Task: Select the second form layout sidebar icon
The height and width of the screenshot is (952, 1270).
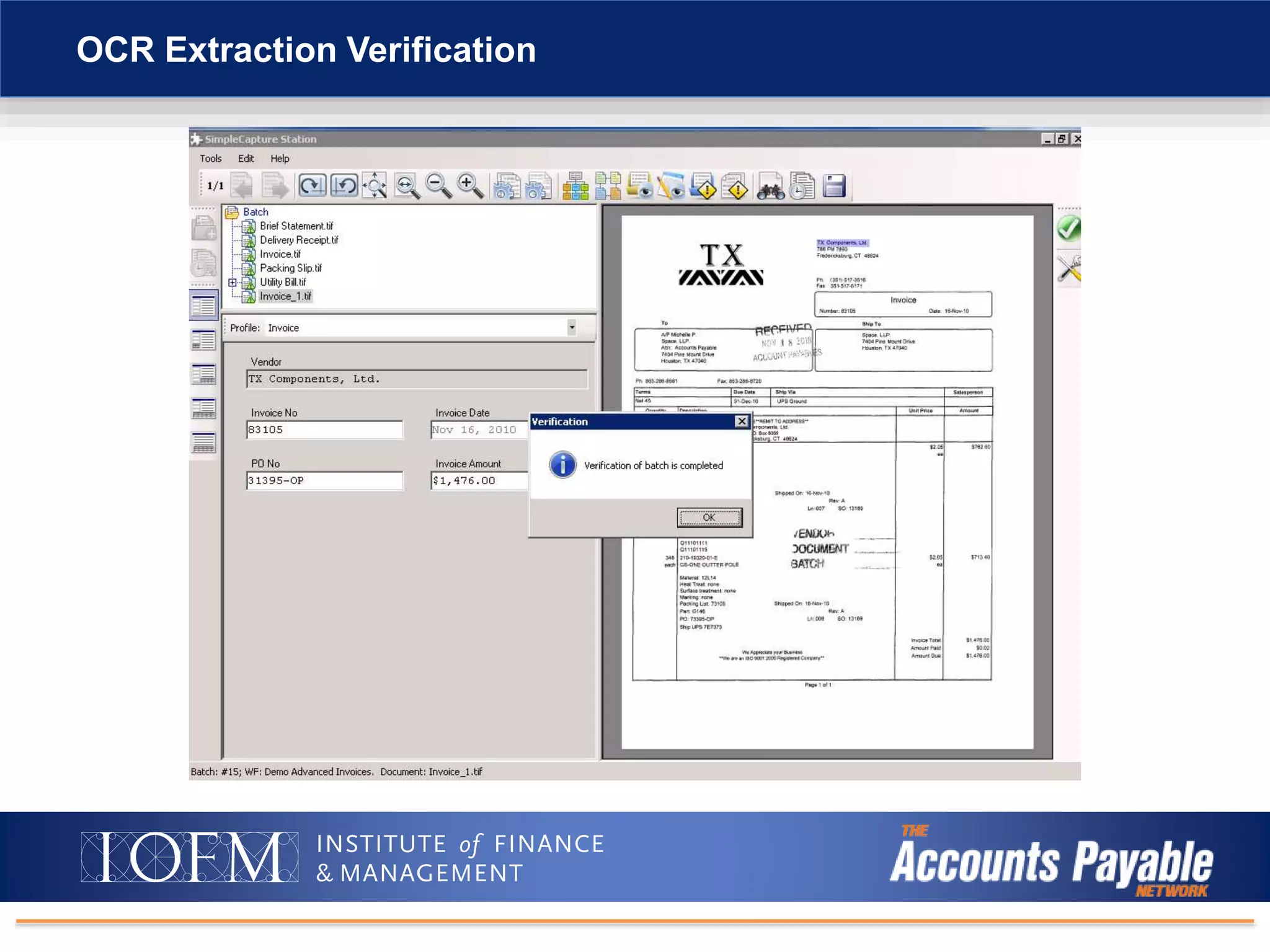Action: (x=204, y=340)
